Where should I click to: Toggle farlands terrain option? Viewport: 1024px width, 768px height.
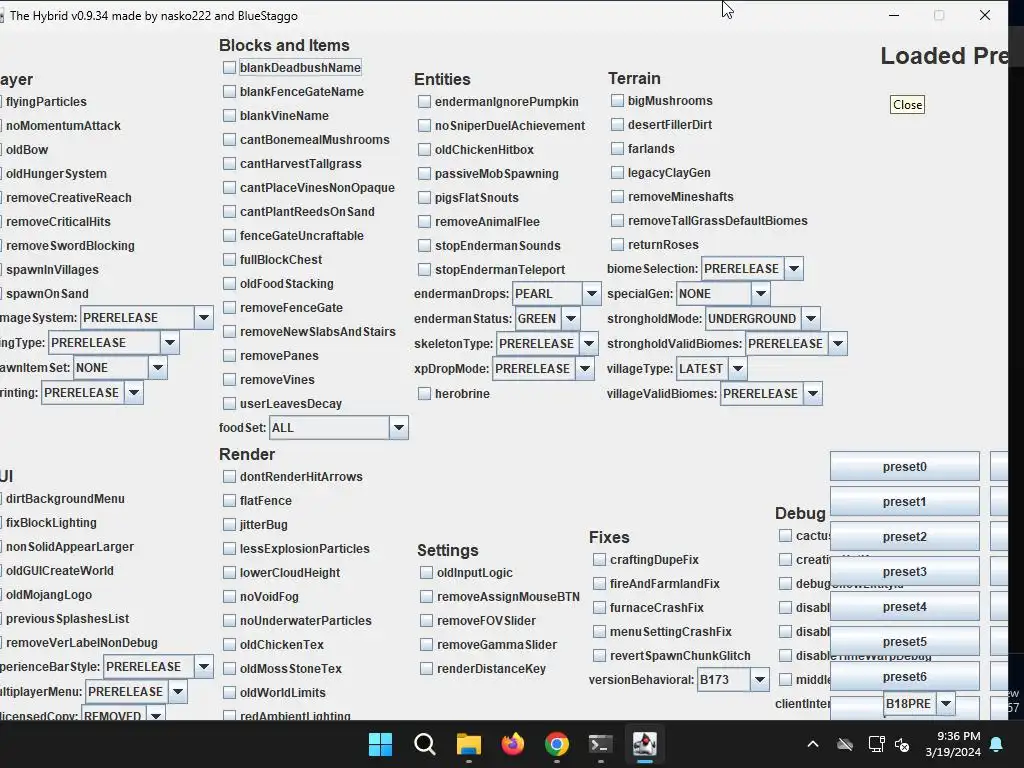[x=617, y=148]
